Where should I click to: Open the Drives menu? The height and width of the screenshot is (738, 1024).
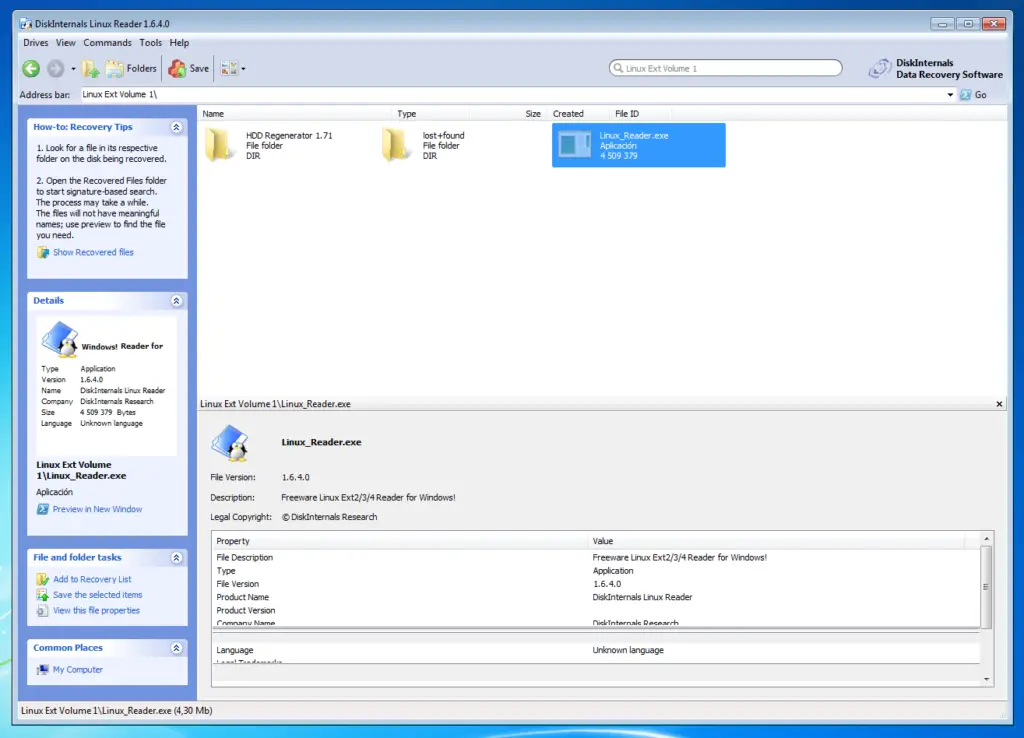click(36, 42)
